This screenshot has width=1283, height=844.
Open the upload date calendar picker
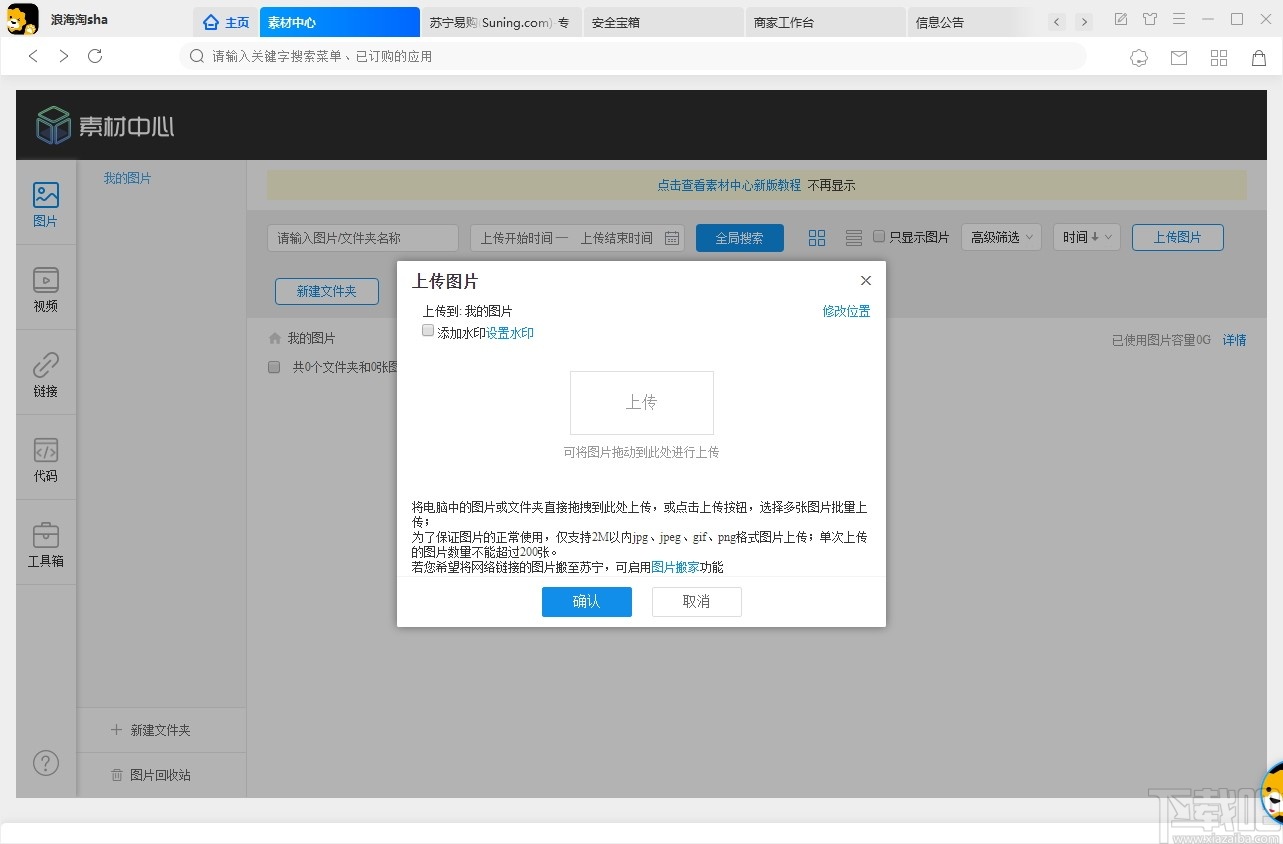(x=670, y=238)
